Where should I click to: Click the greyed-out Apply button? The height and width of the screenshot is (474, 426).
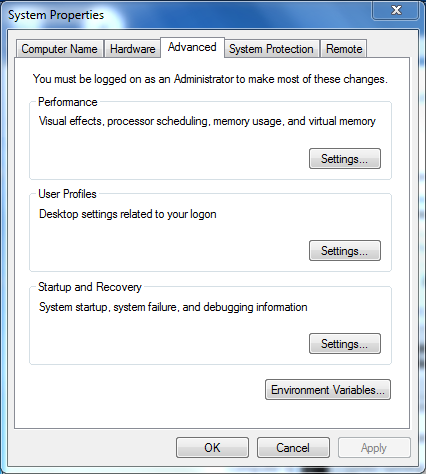pyautogui.click(x=374, y=448)
